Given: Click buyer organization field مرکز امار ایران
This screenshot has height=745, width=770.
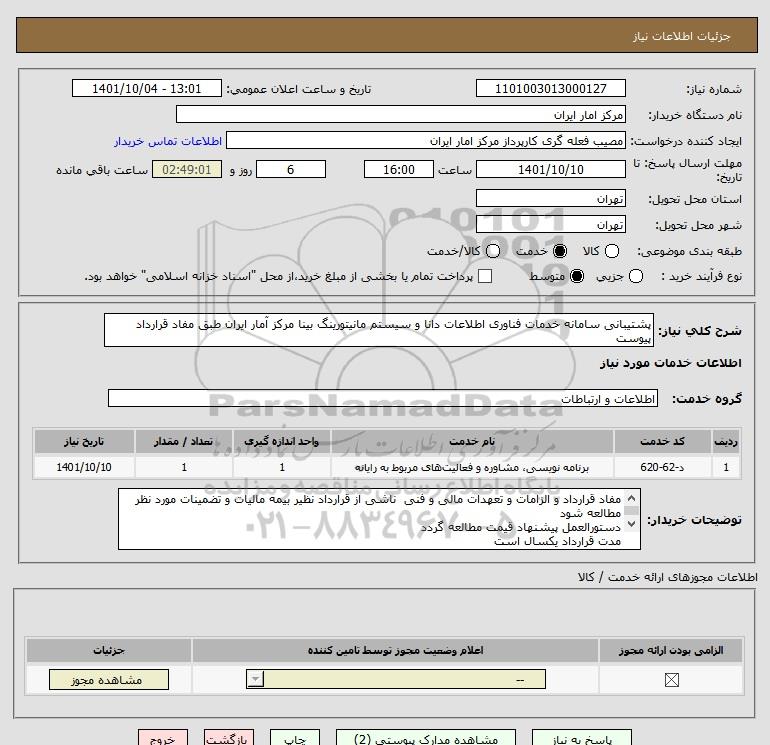Looking at the screenshot, I should [x=401, y=114].
